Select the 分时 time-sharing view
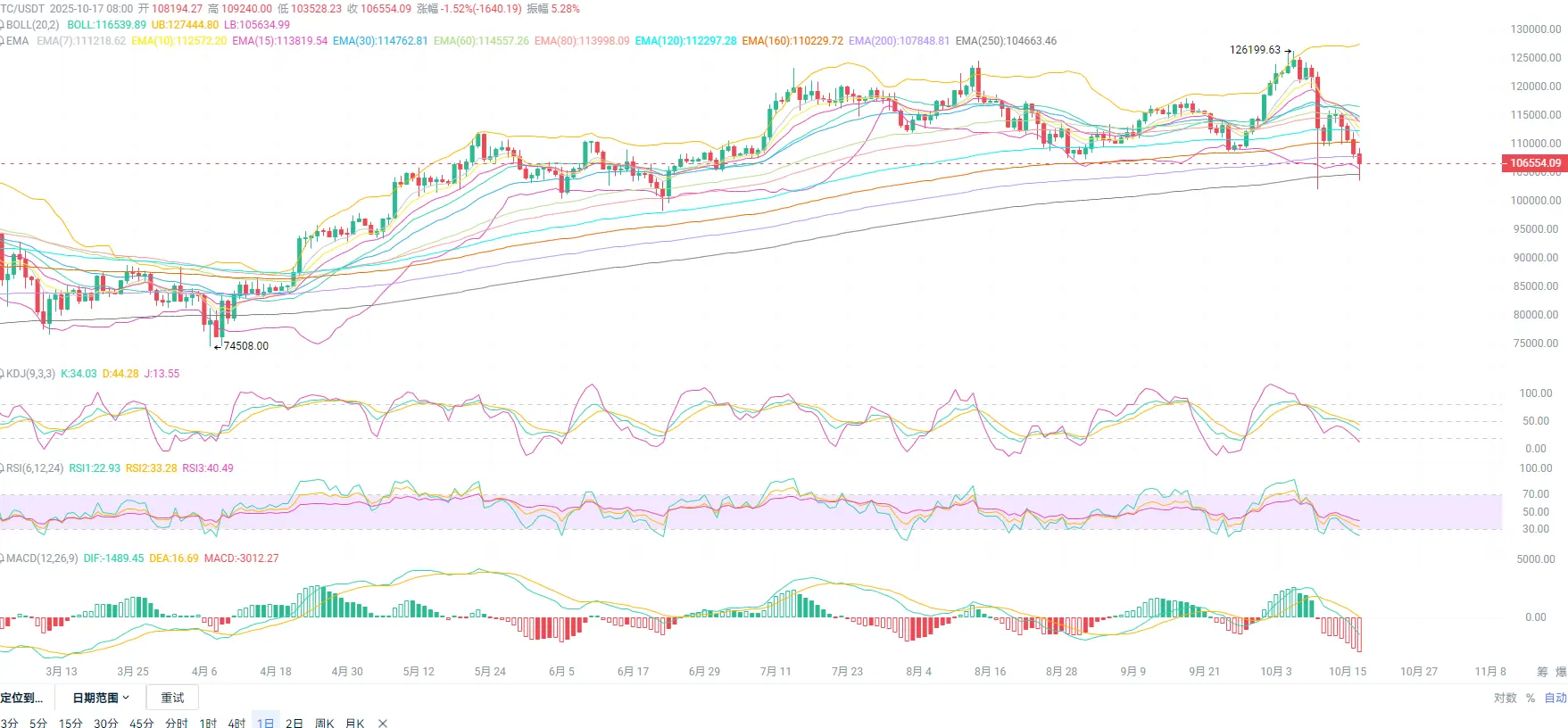 177,723
